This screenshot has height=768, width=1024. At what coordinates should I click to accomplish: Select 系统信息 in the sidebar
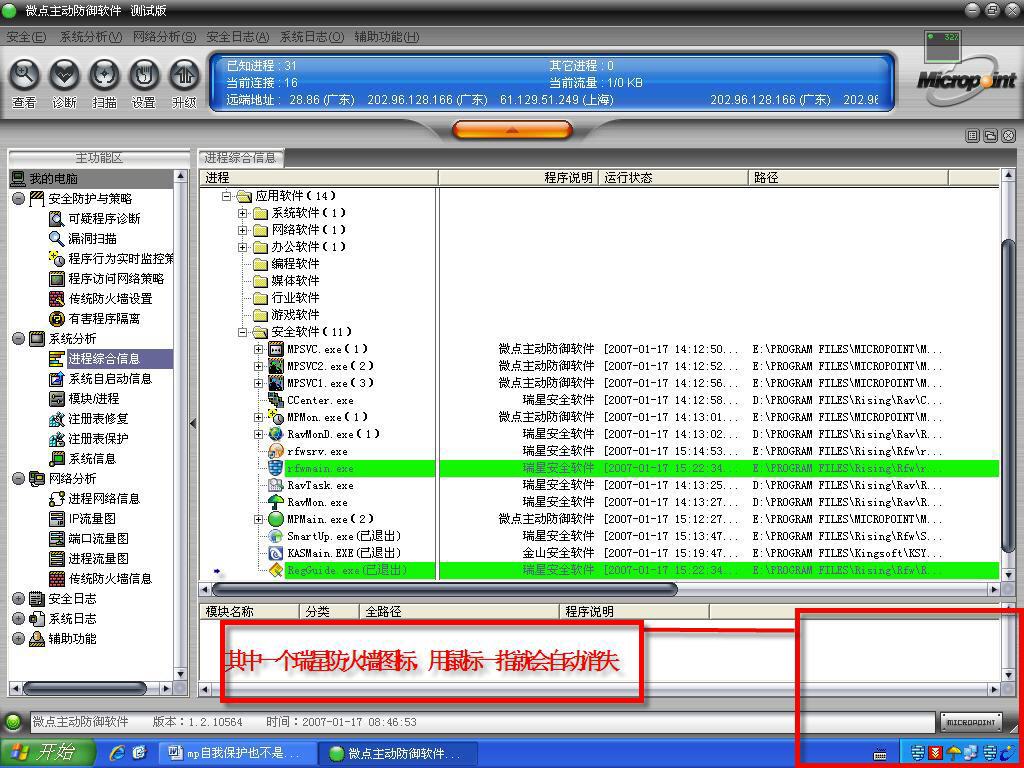pyautogui.click(x=84, y=459)
